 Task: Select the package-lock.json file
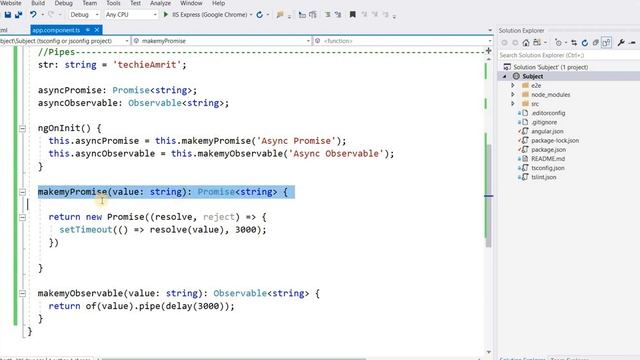click(x=555, y=140)
